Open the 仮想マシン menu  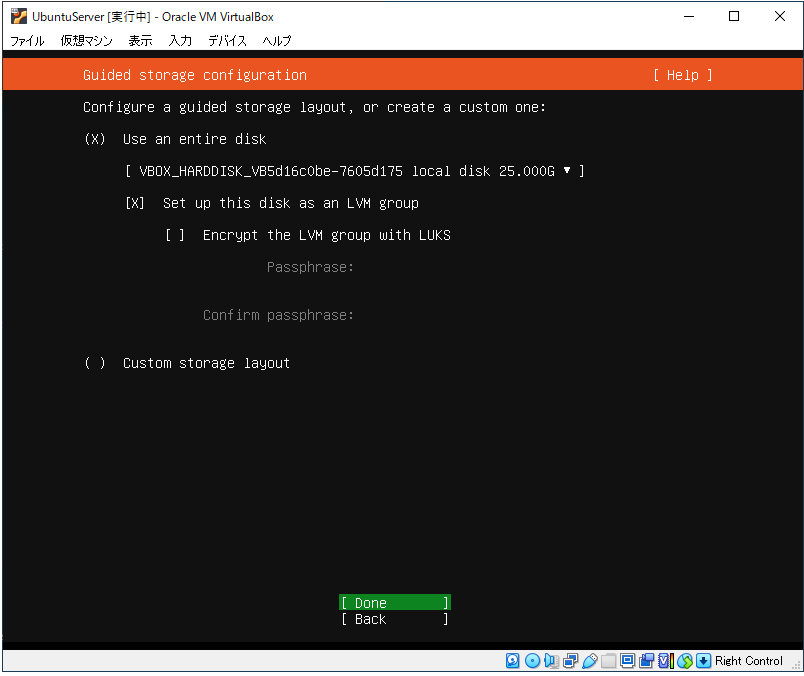[86, 41]
